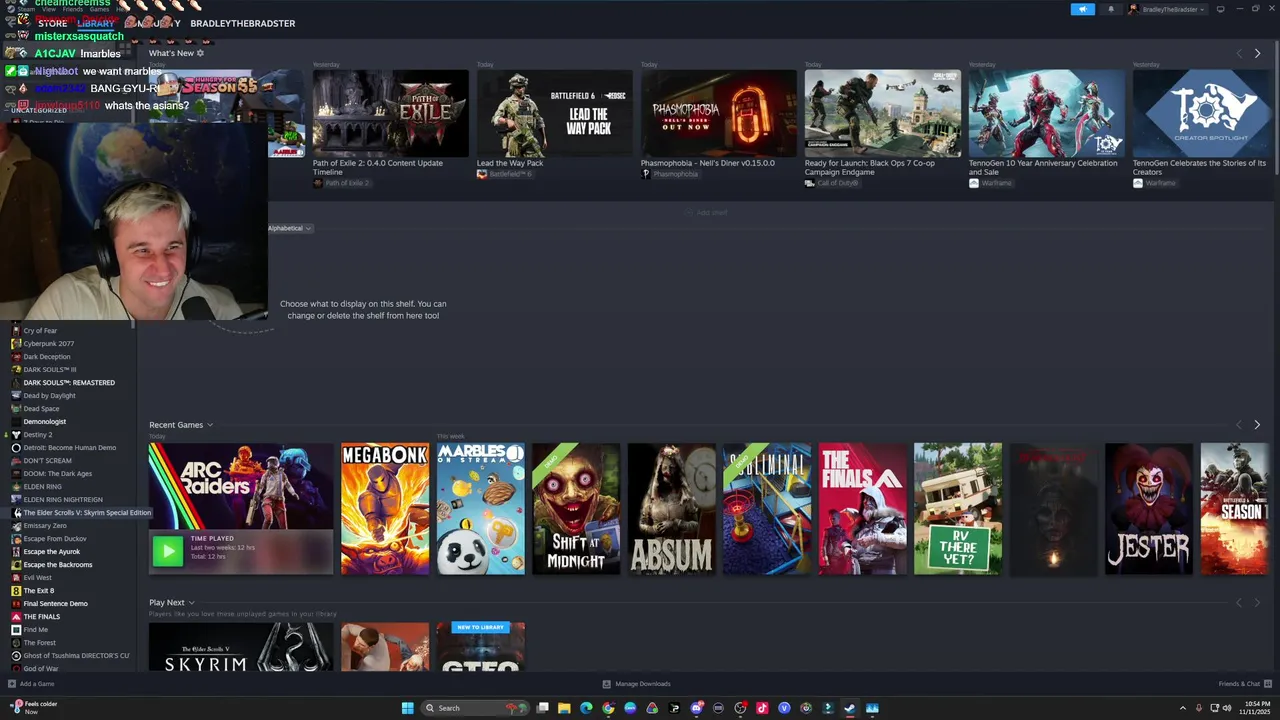
Task: Open the Marbles on Stream game cover
Action: (481, 509)
